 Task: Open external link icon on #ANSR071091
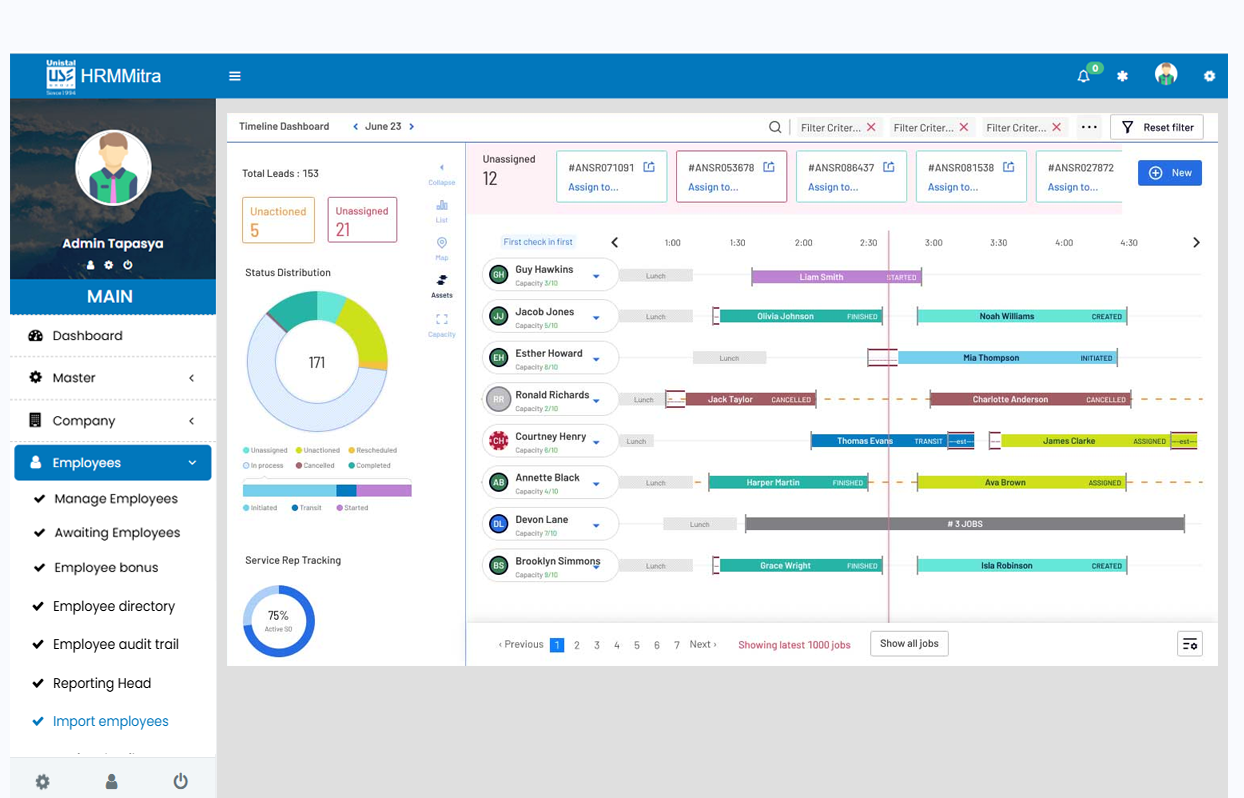[x=649, y=167]
